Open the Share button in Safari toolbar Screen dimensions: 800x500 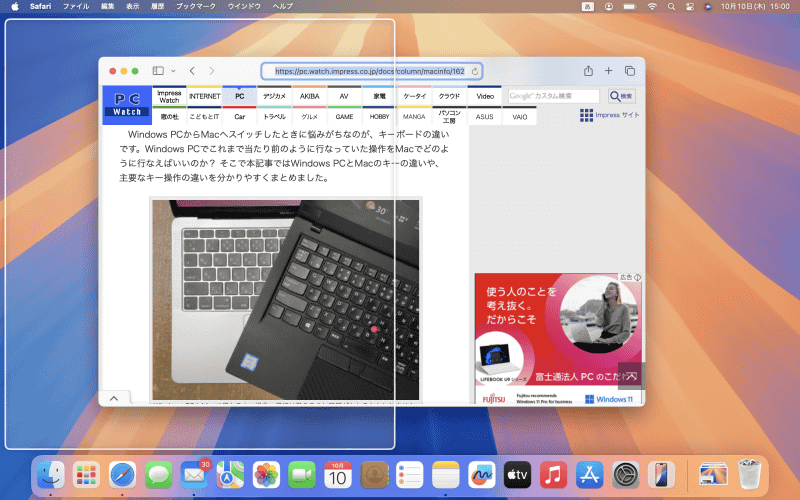point(588,71)
